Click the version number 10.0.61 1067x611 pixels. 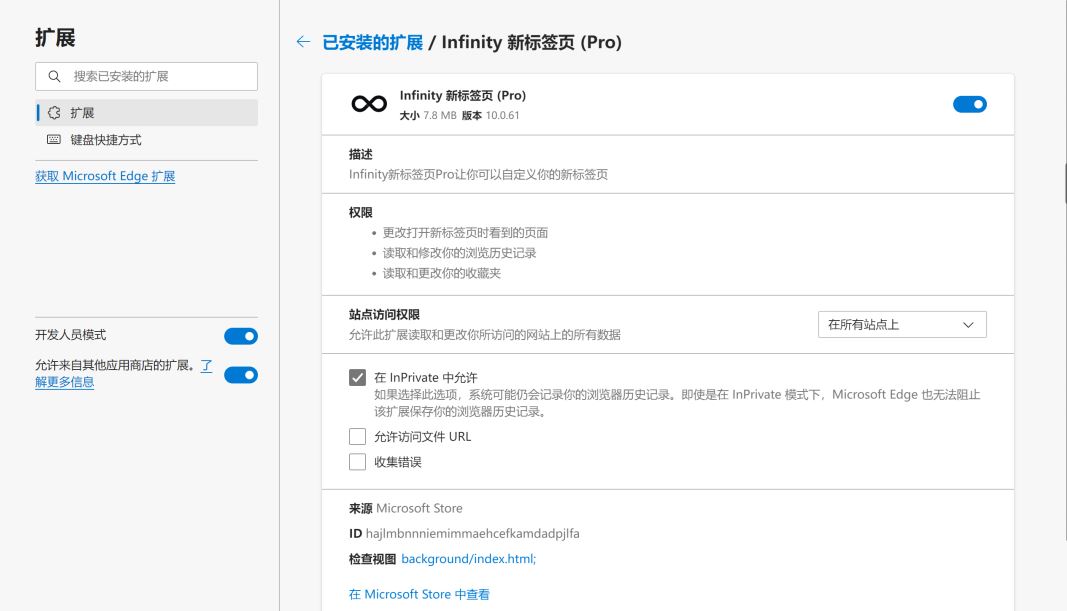click(x=502, y=116)
